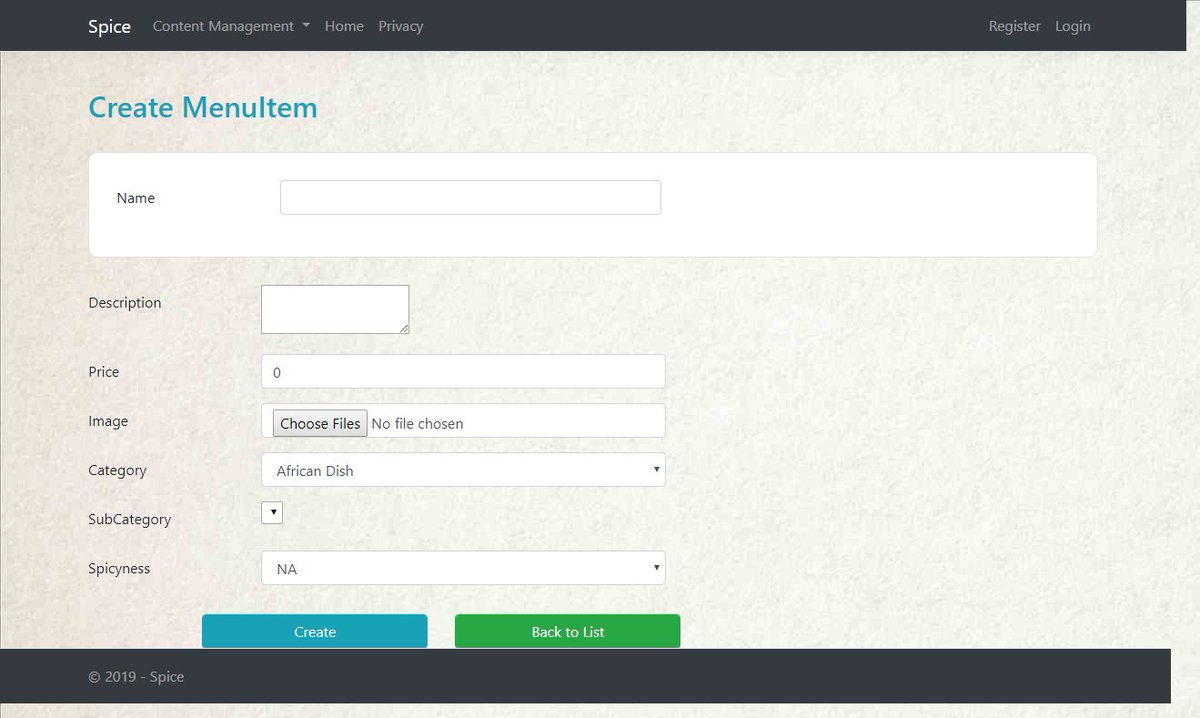Open the Login link

tap(1073, 26)
